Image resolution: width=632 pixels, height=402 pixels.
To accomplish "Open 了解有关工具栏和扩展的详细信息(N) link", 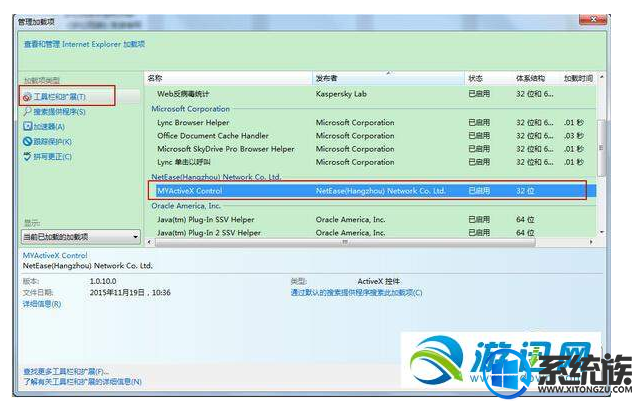I will pos(82,381).
